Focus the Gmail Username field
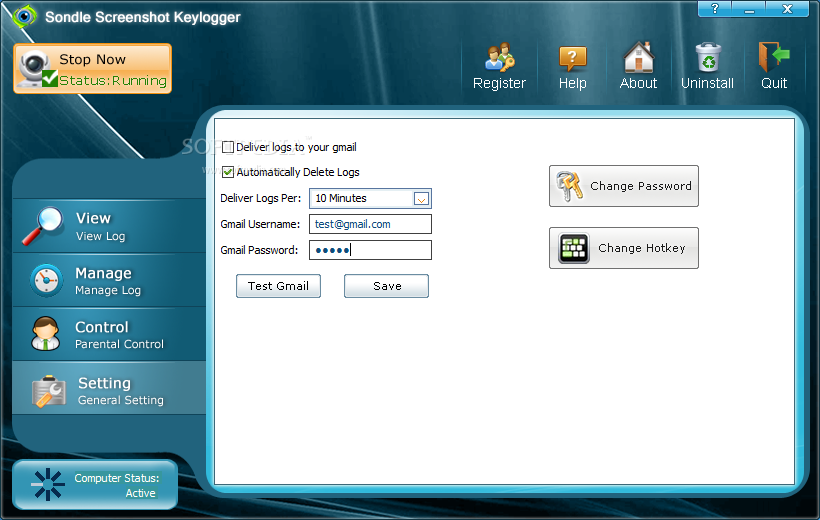Image resolution: width=820 pixels, height=520 pixels. pyautogui.click(x=370, y=224)
